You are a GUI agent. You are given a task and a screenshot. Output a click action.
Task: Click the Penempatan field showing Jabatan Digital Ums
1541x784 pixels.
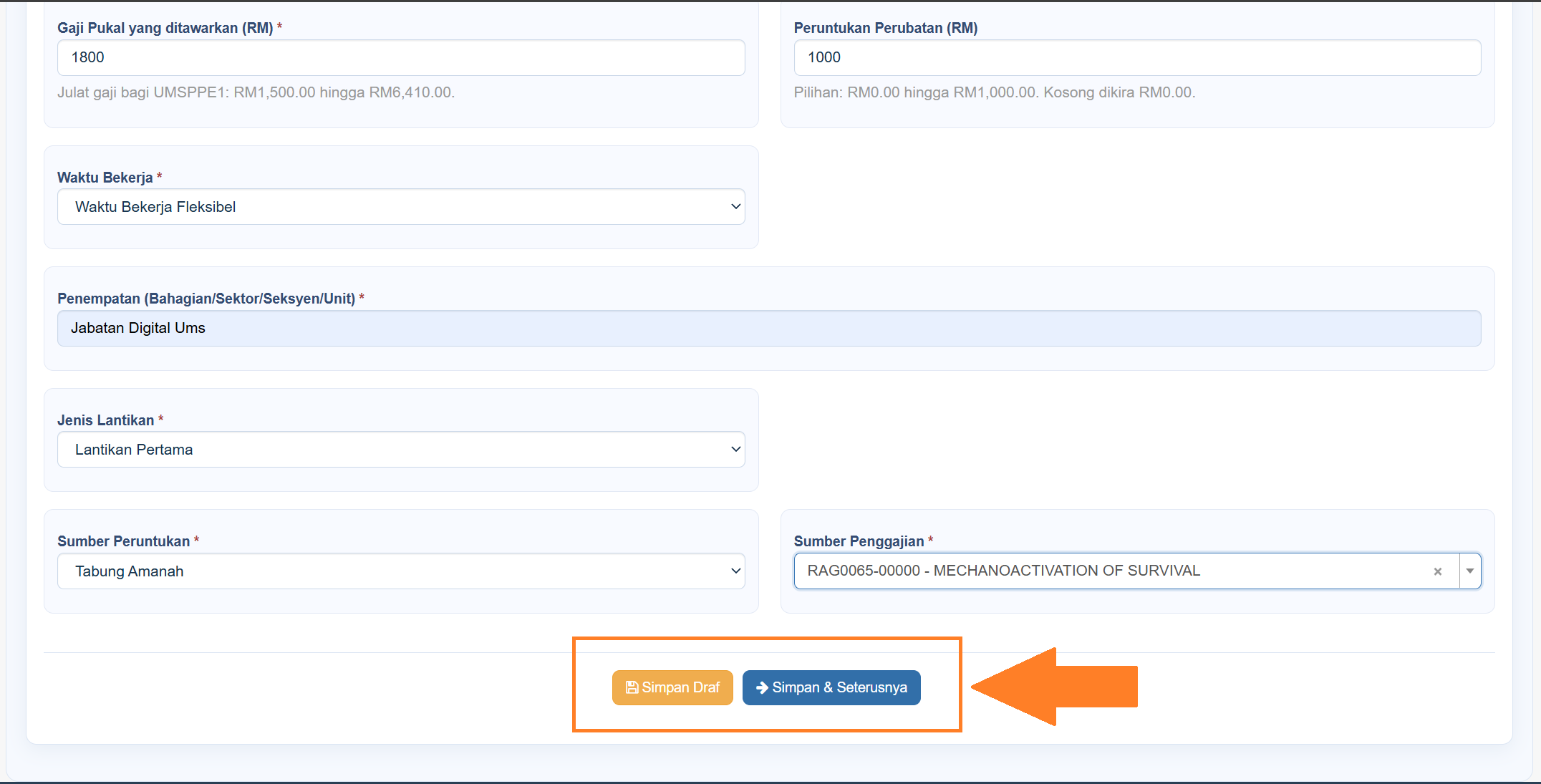(x=769, y=328)
